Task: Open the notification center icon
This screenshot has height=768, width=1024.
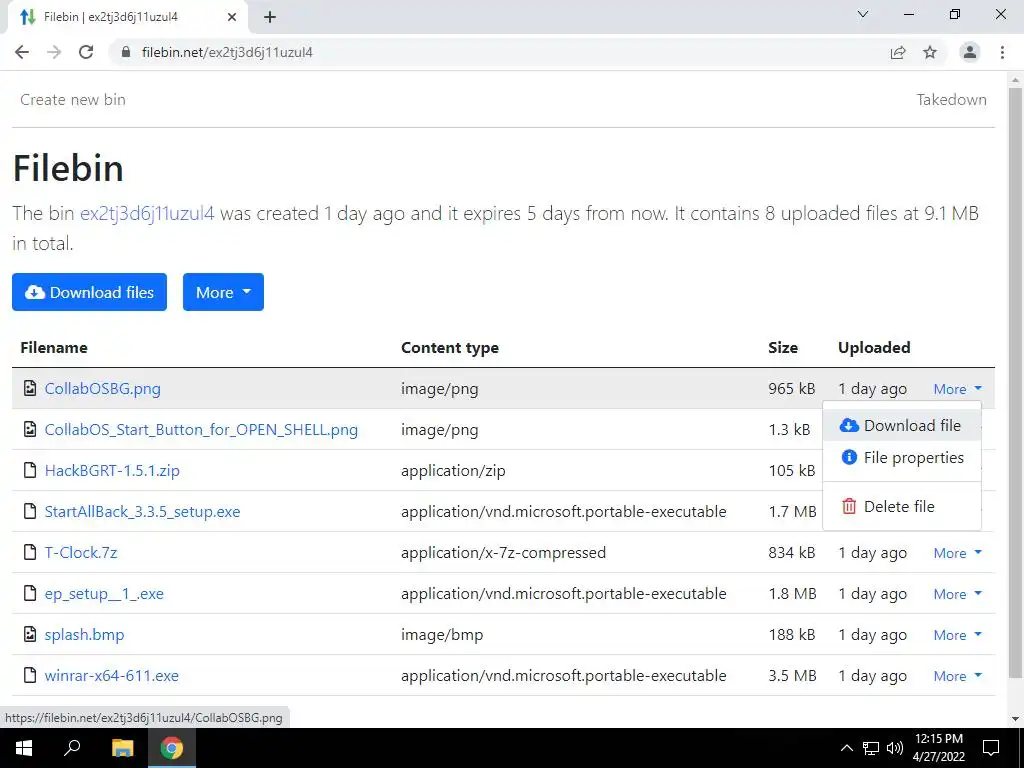Action: point(991,748)
